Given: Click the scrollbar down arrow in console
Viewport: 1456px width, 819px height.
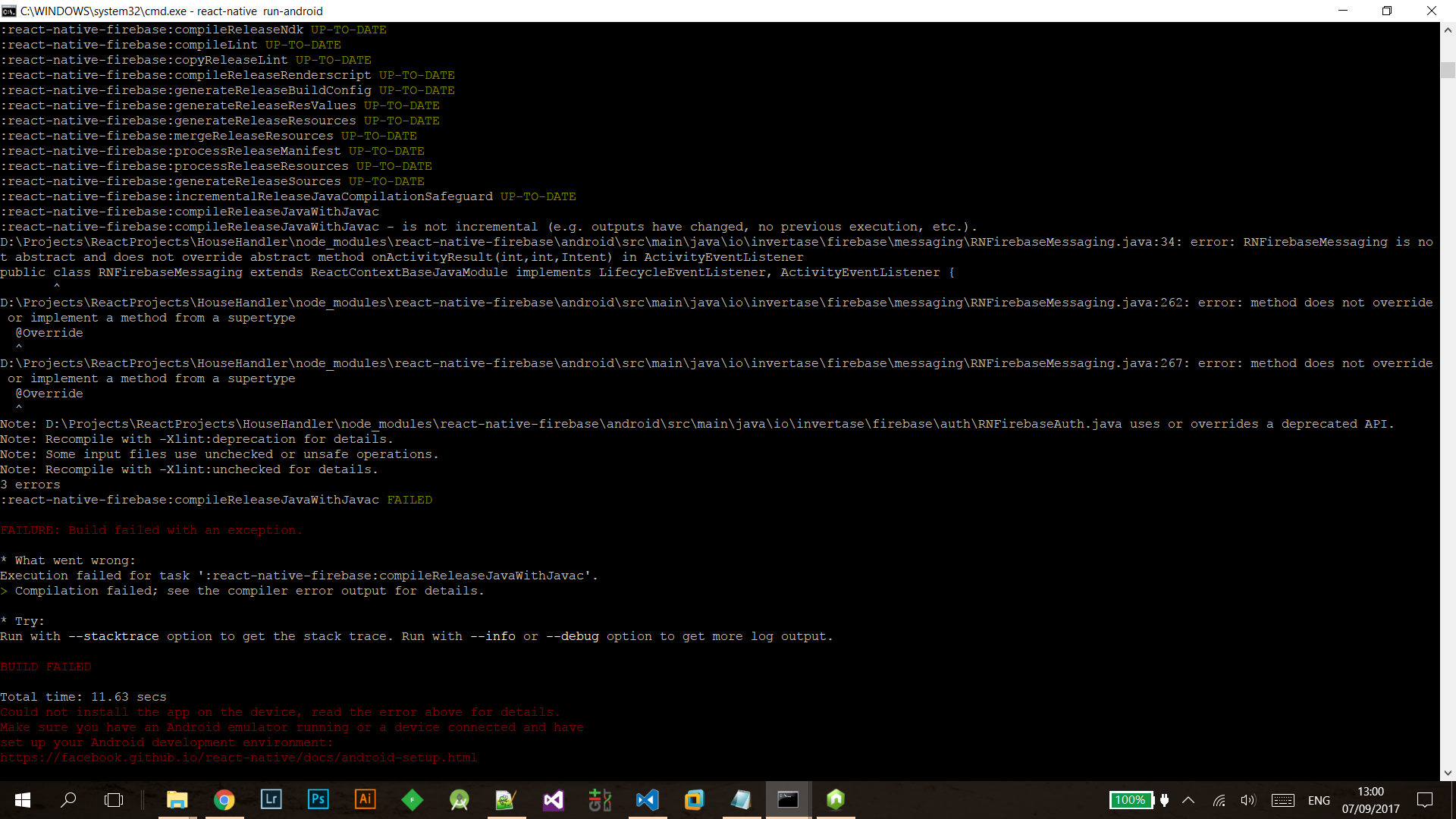Looking at the screenshot, I should [1448, 773].
